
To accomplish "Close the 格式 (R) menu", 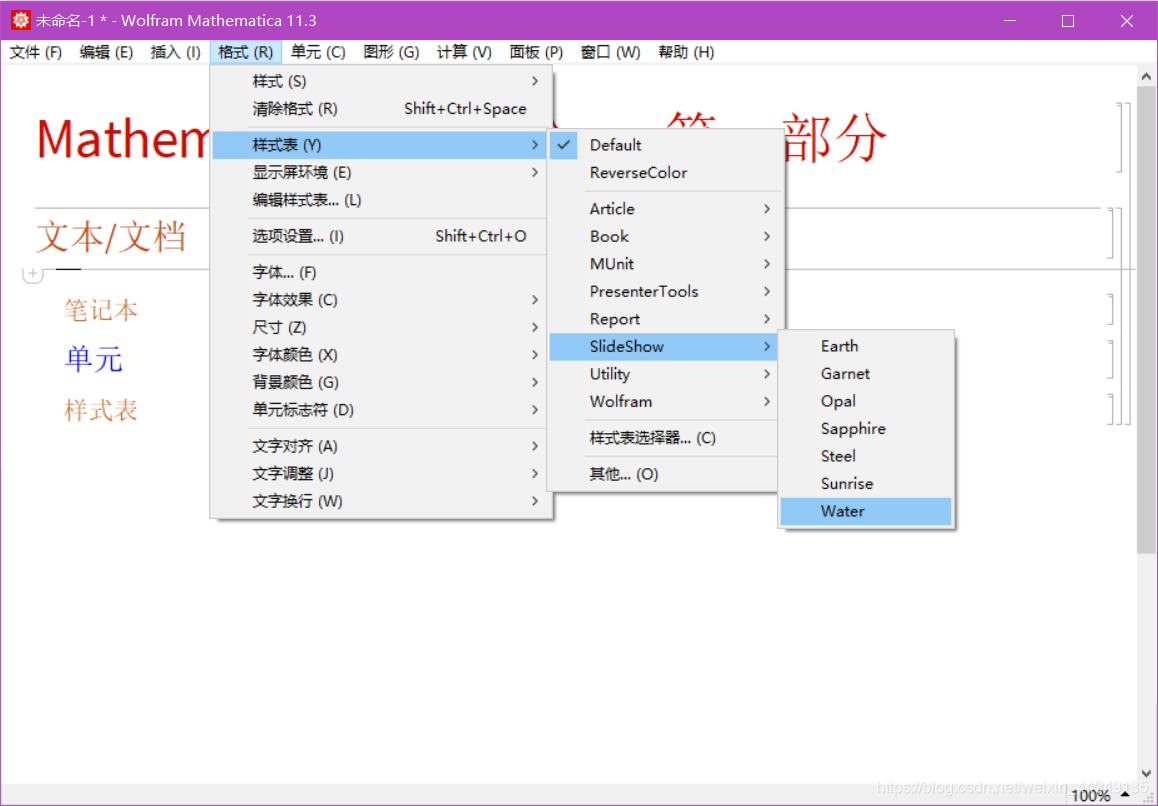I will [x=246, y=52].
